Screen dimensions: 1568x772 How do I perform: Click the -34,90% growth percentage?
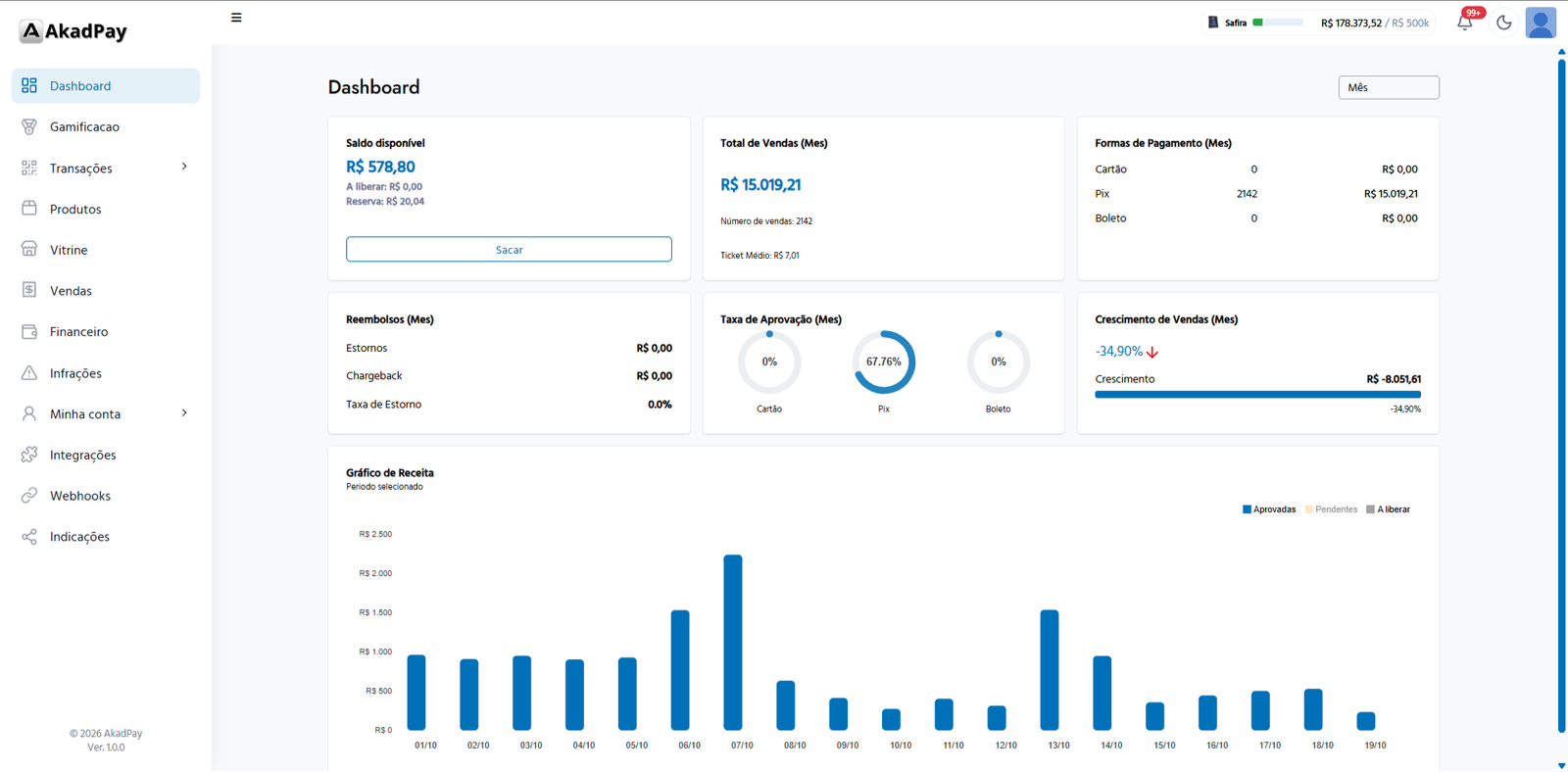pyautogui.click(x=1119, y=351)
